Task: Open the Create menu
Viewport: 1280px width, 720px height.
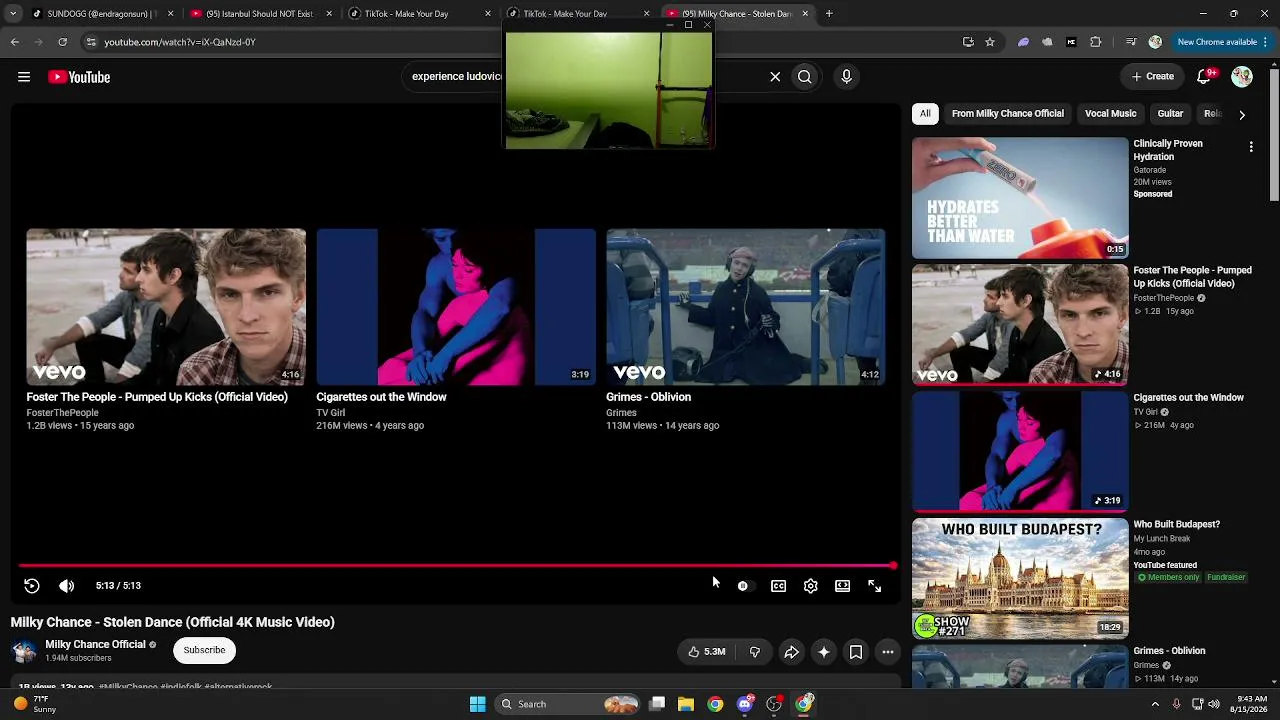Action: click(x=1152, y=77)
